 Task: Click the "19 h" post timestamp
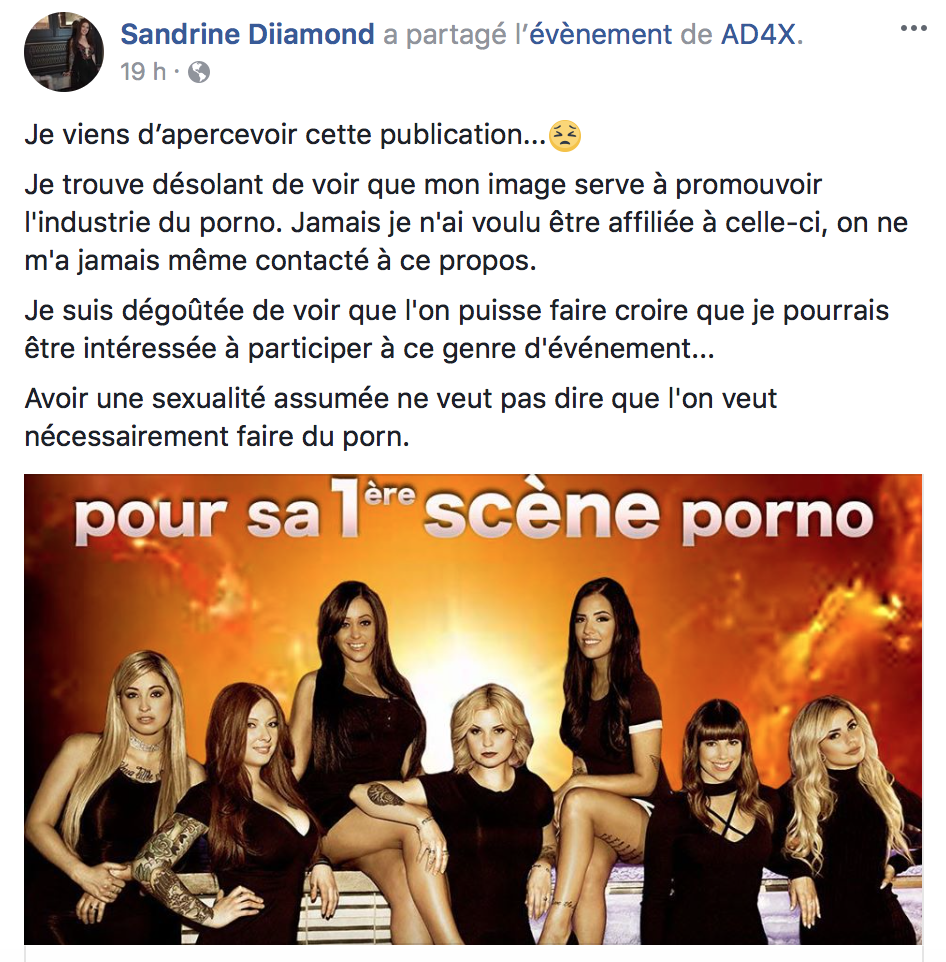143,72
